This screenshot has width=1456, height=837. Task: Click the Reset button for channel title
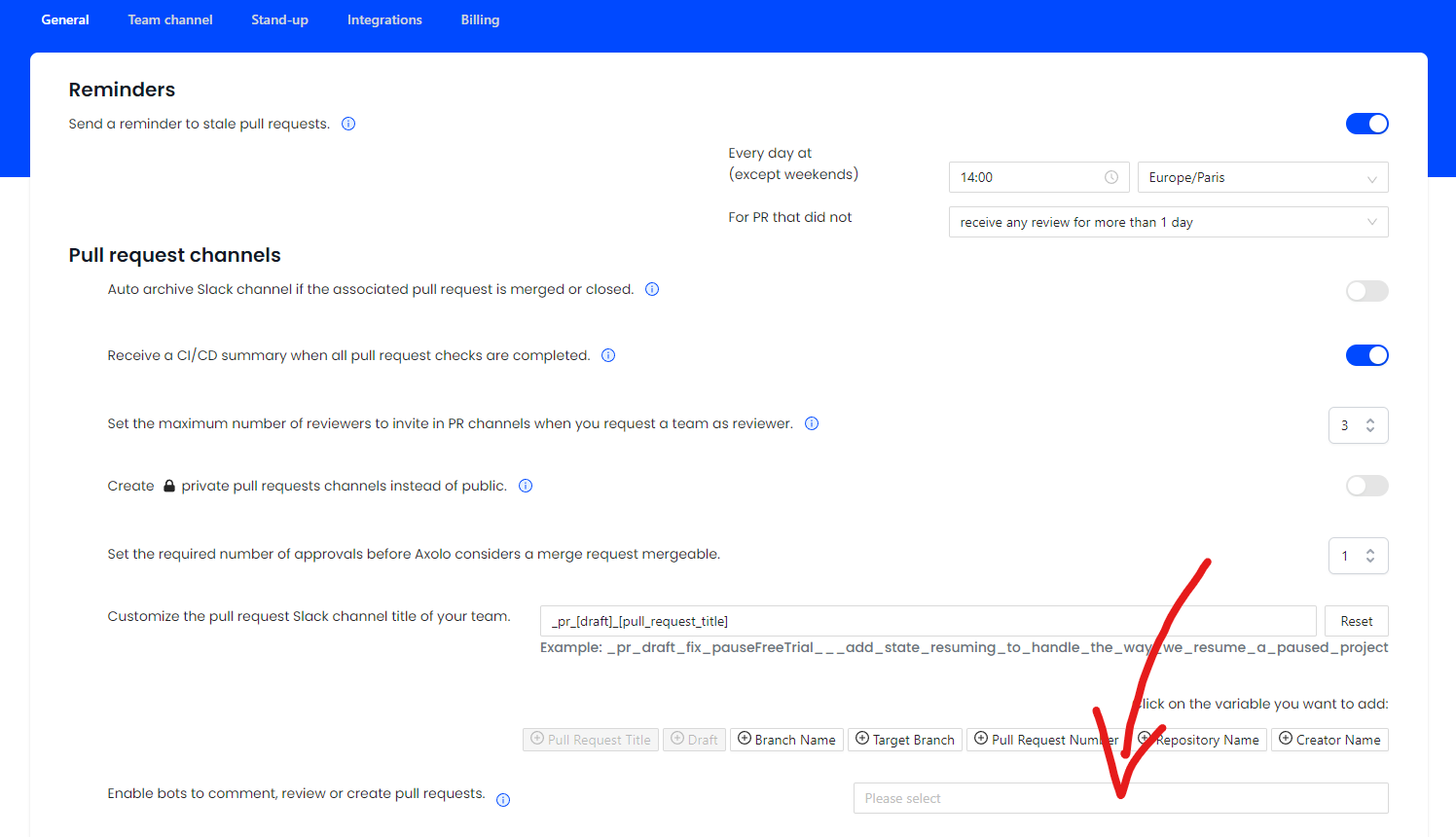(1356, 621)
